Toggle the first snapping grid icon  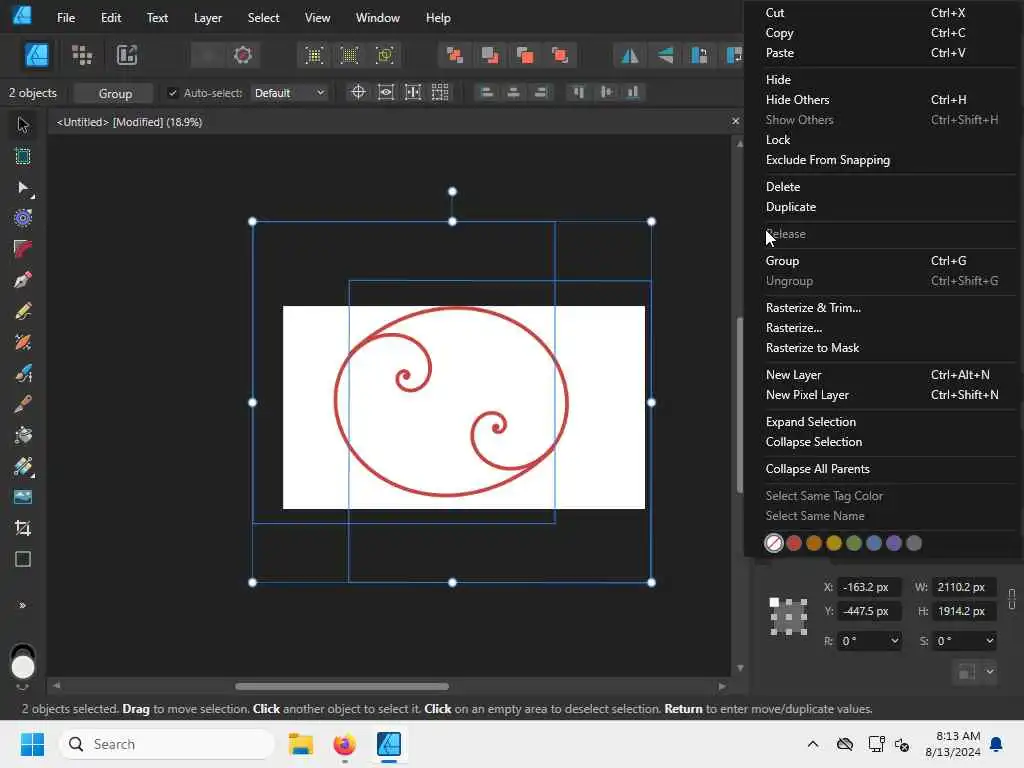click(314, 56)
